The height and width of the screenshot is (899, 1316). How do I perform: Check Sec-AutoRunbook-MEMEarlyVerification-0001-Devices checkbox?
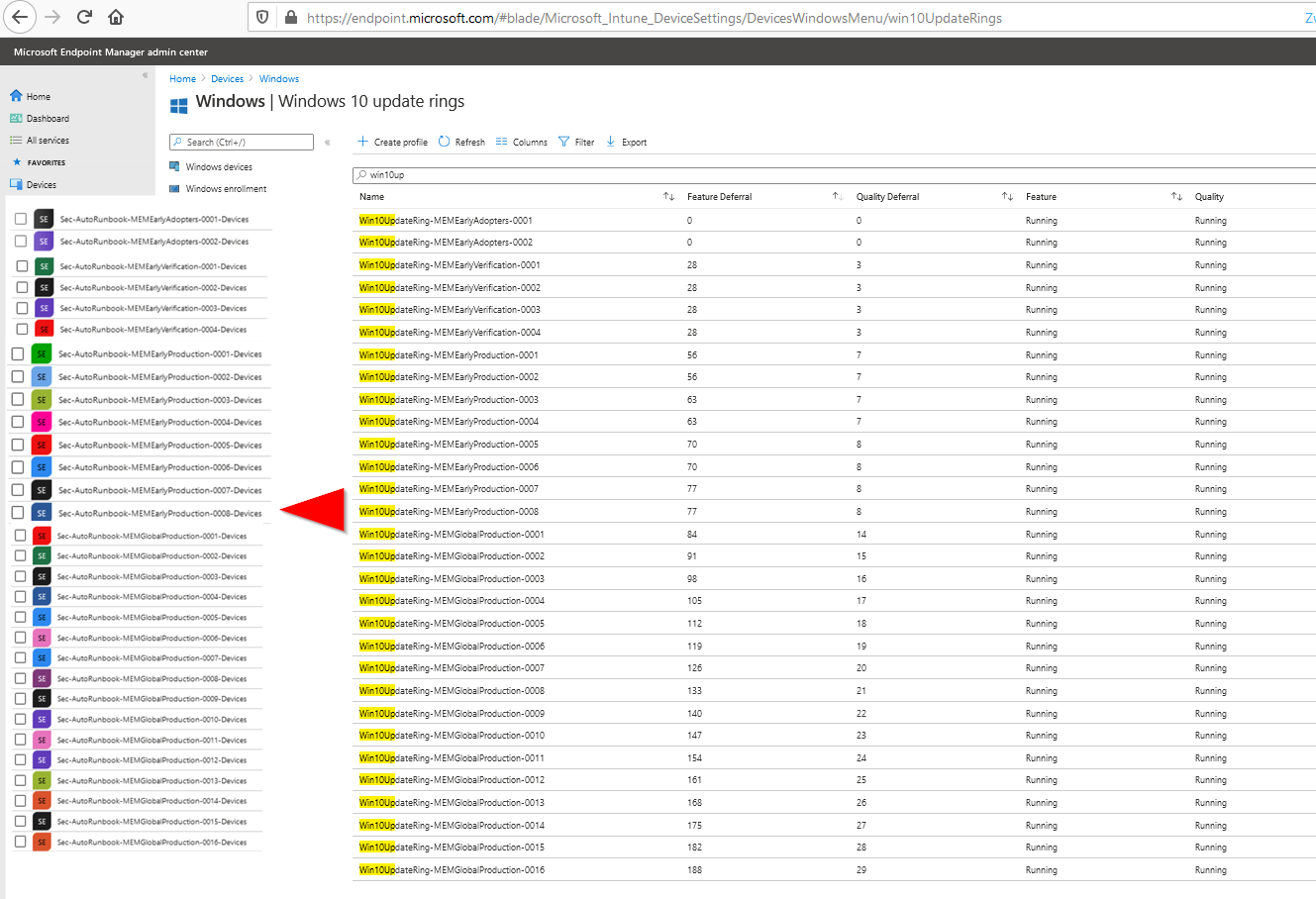[22, 265]
